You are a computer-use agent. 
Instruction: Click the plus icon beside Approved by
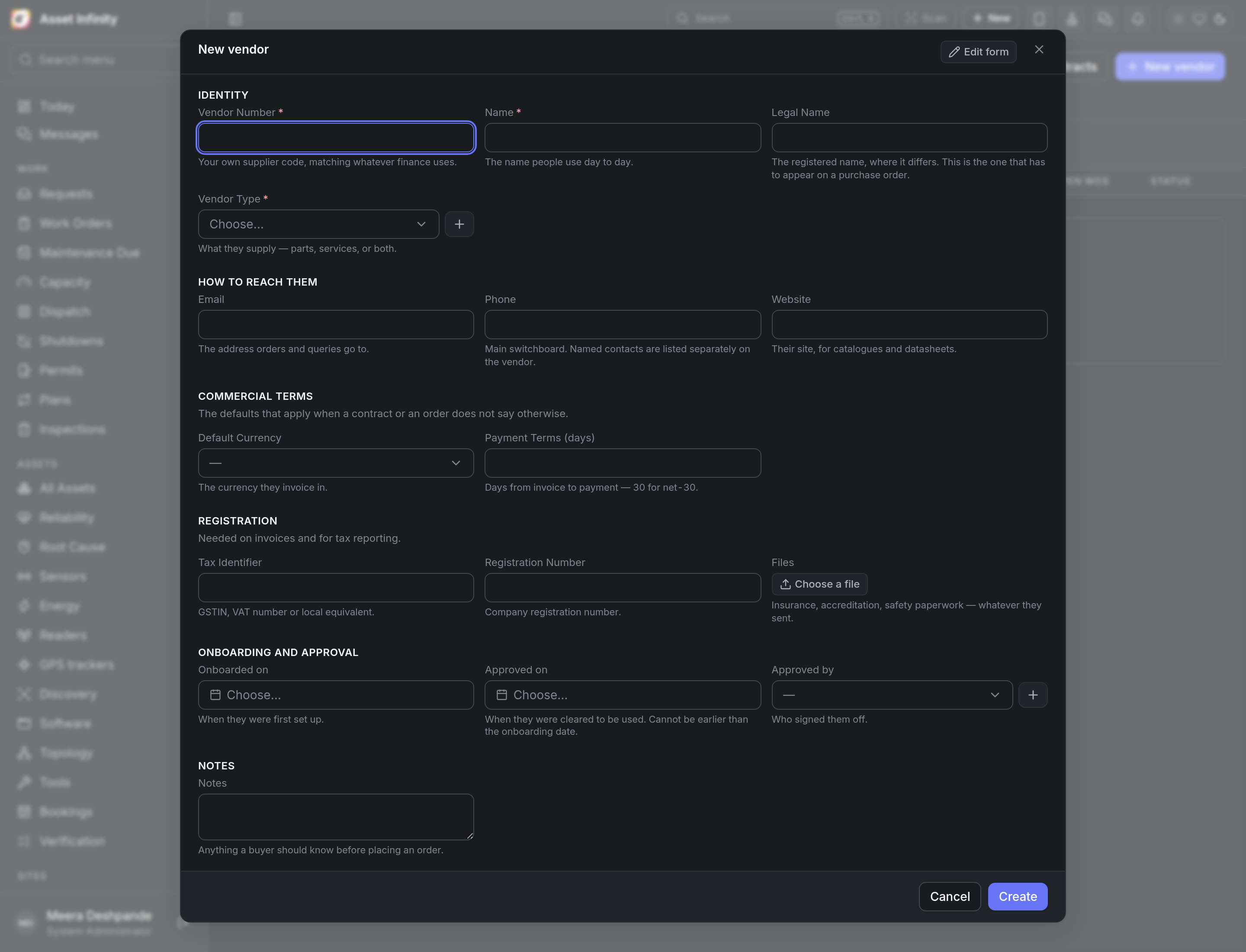pos(1032,695)
